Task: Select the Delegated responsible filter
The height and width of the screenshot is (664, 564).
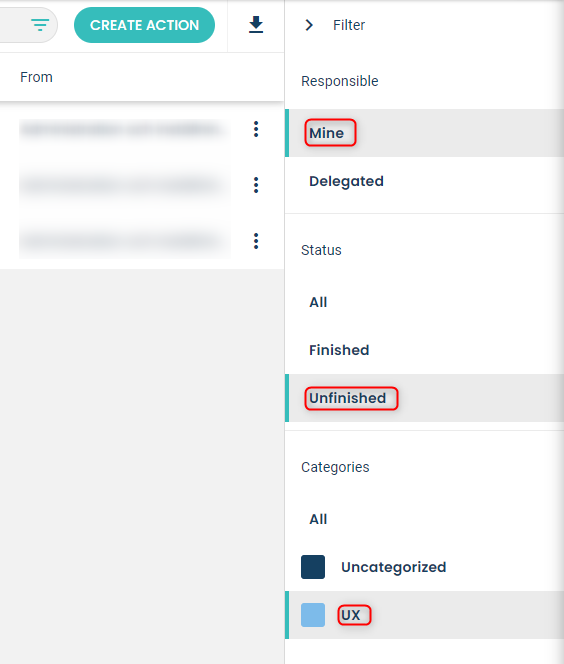Action: point(346,181)
